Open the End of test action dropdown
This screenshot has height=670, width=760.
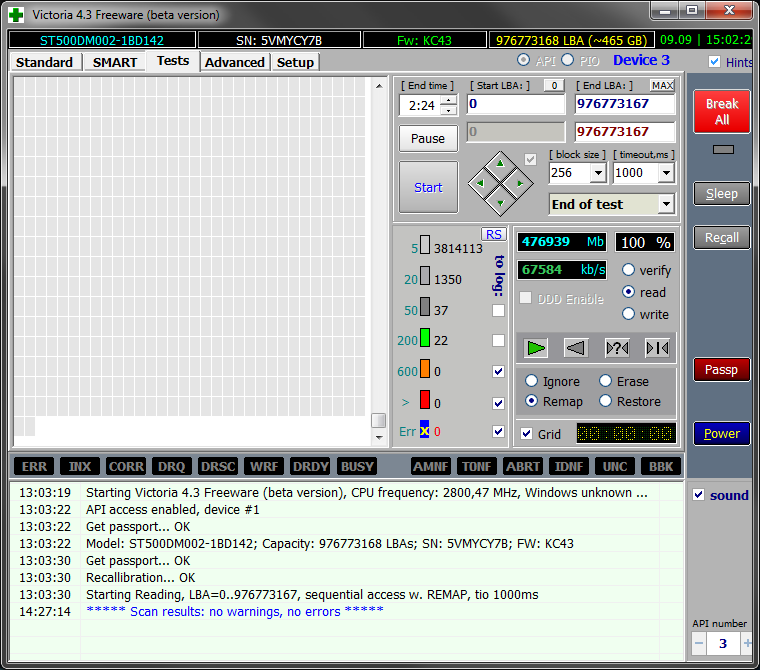(666, 204)
